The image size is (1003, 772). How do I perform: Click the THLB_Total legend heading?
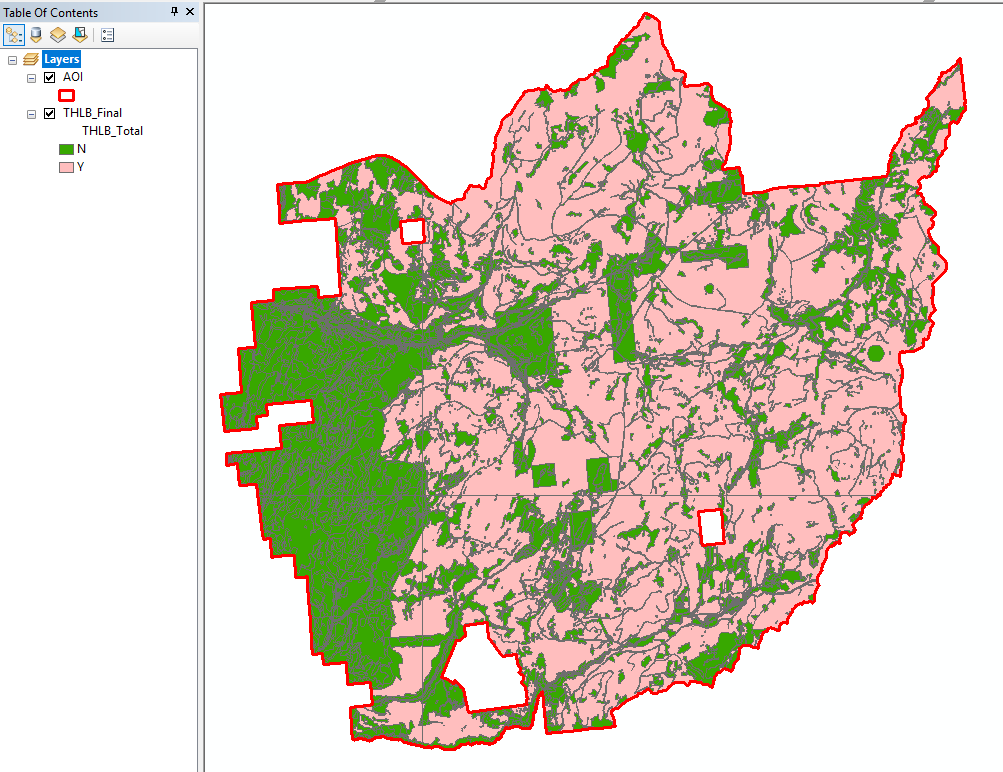click(x=112, y=131)
